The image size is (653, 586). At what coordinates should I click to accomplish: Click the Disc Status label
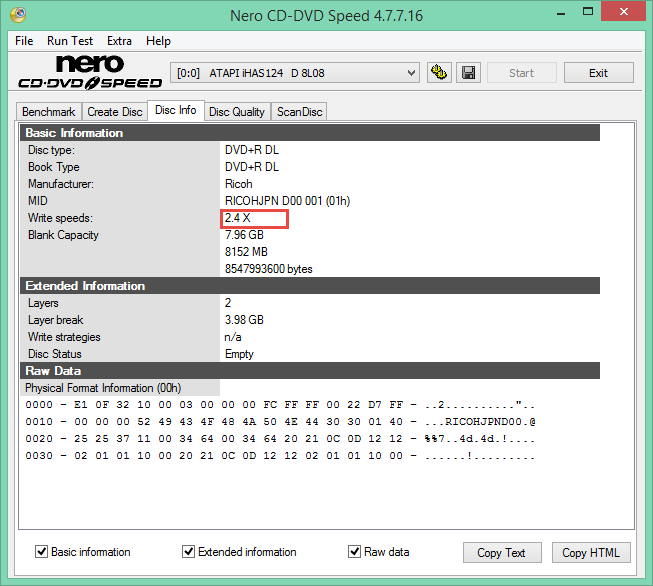55,354
